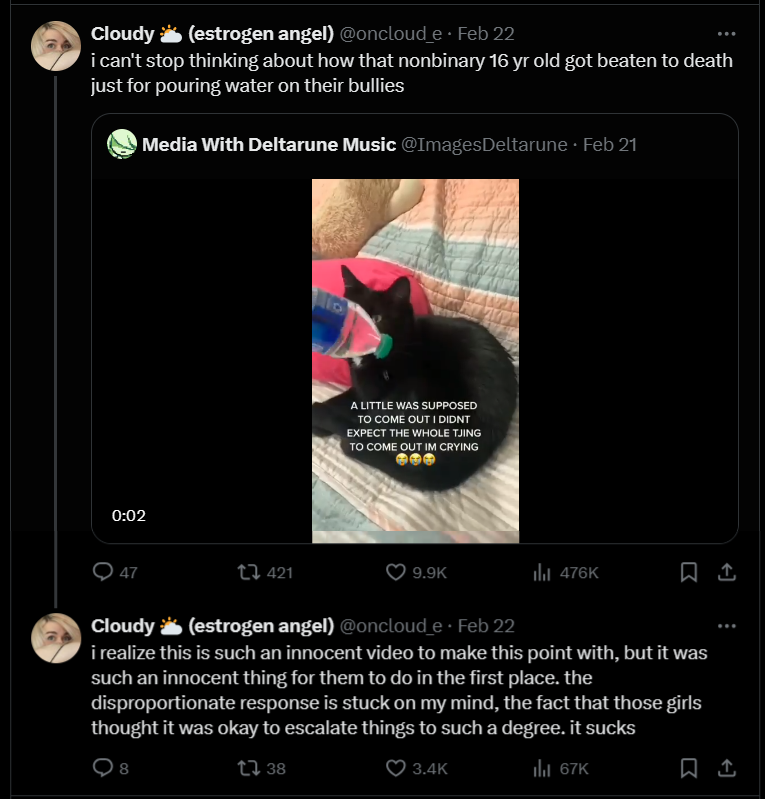This screenshot has height=799, width=765.
Task: Open Media With Deltarune Music profile name
Action: (x=269, y=145)
